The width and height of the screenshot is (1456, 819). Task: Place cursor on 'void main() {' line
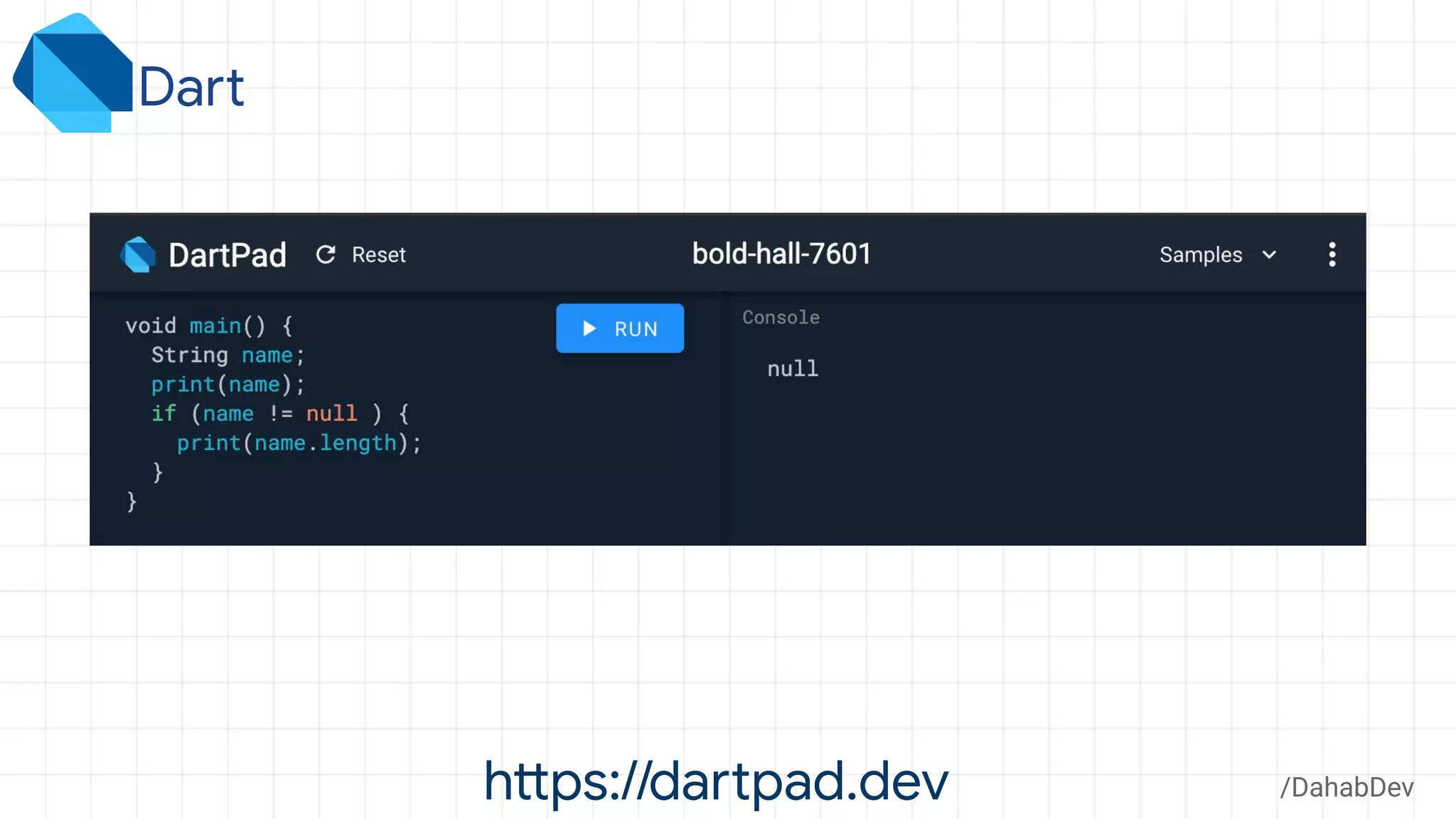point(209,326)
